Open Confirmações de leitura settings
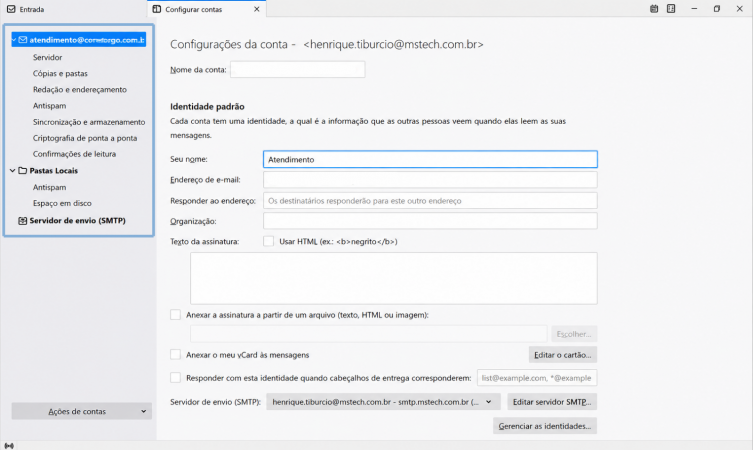The width and height of the screenshot is (753, 450). [74, 154]
